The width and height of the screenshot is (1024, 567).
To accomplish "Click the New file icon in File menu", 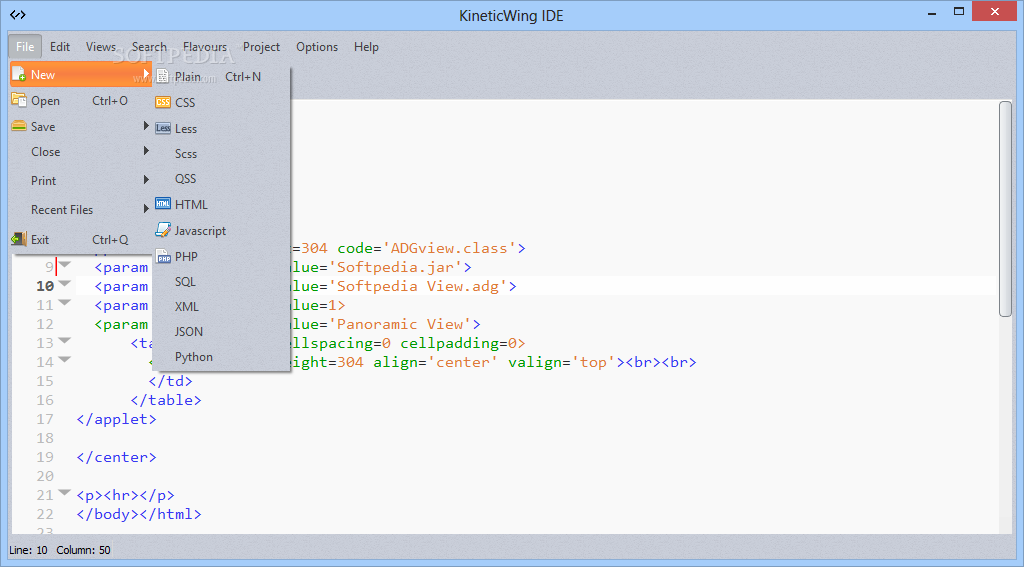I will pyautogui.click(x=19, y=74).
